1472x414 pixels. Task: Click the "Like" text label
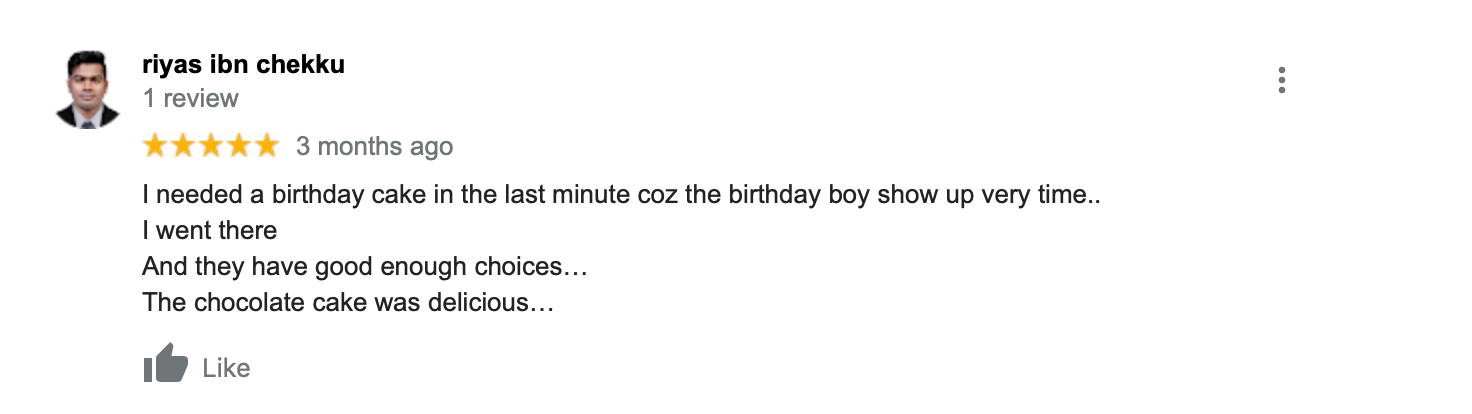(226, 368)
